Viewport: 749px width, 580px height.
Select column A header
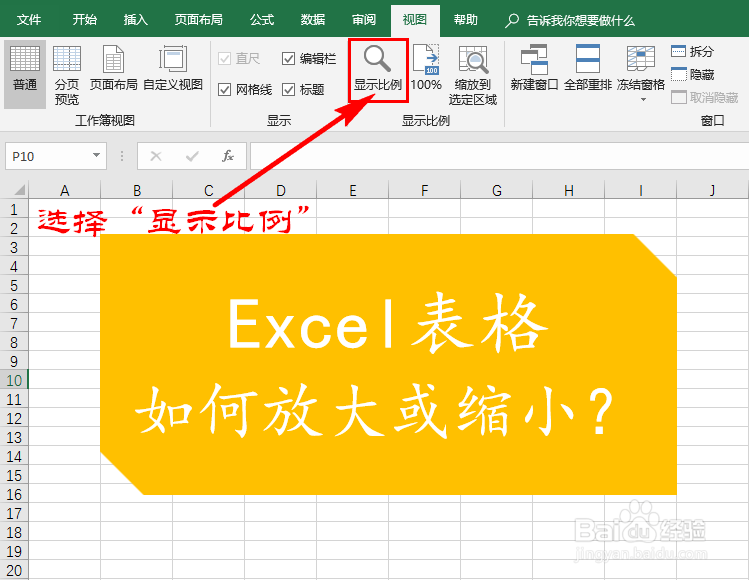tap(64, 190)
